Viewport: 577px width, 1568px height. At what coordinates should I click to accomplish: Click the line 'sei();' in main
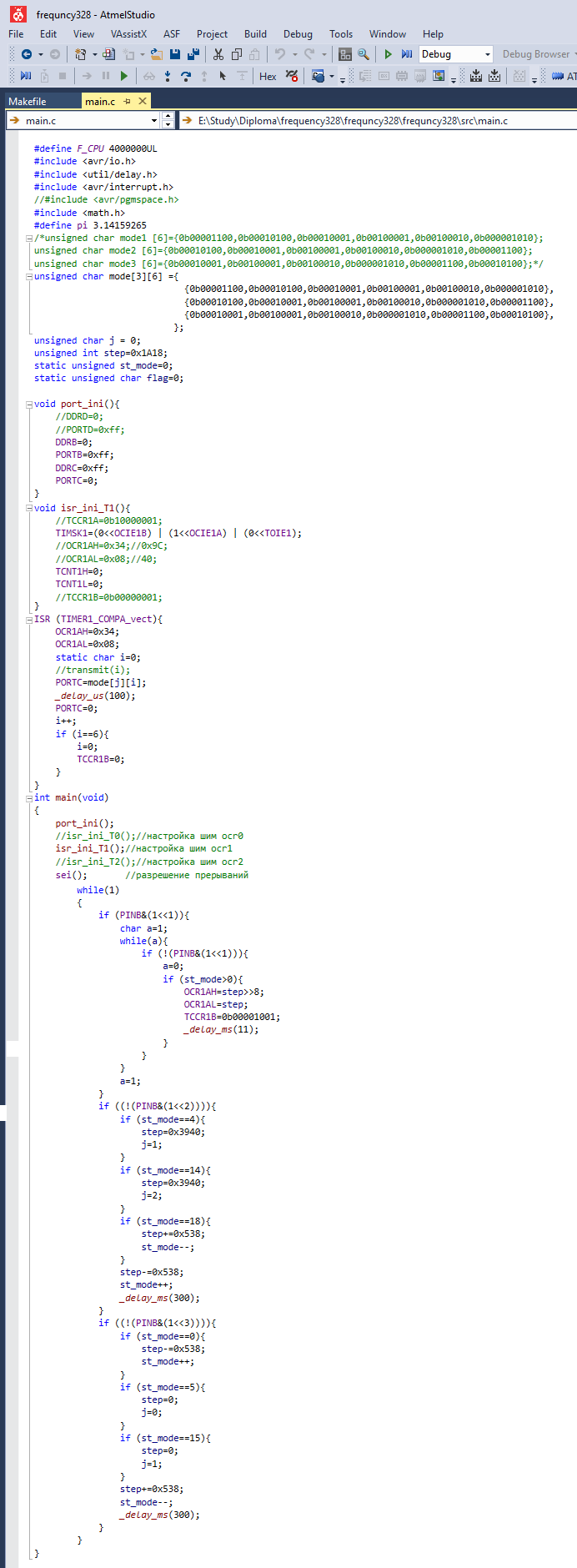[x=71, y=875]
